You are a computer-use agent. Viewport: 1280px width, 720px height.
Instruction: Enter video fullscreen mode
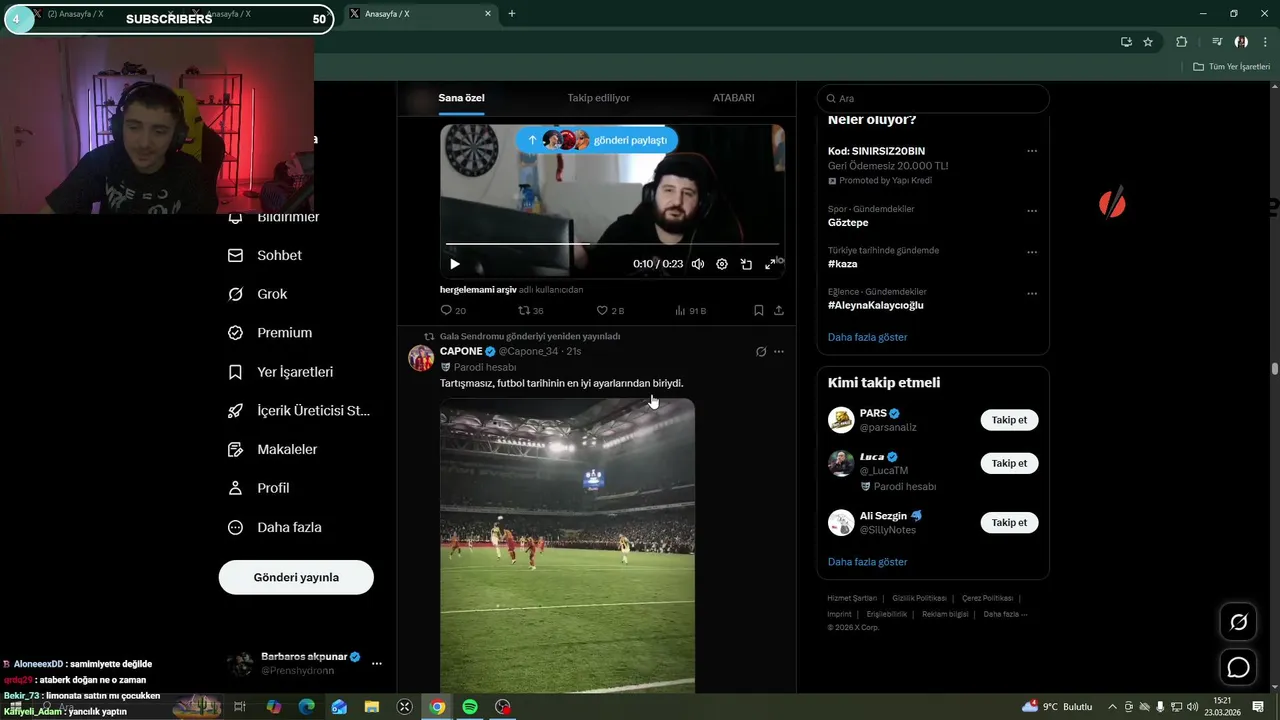[x=770, y=264]
